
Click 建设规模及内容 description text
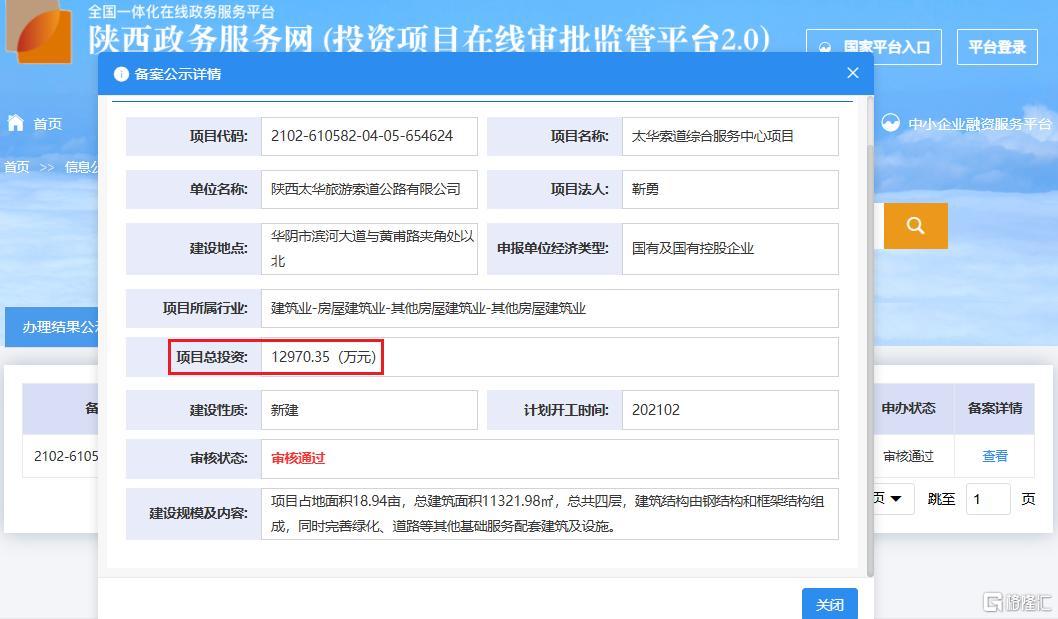[x=547, y=514]
